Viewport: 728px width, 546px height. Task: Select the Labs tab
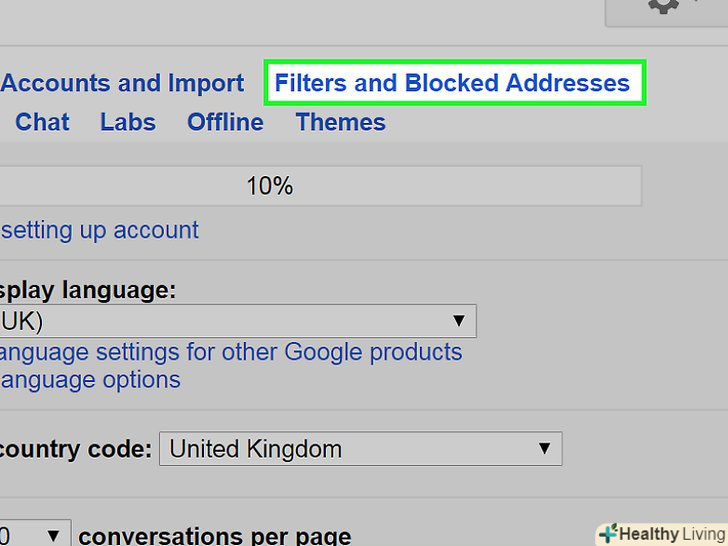click(128, 122)
